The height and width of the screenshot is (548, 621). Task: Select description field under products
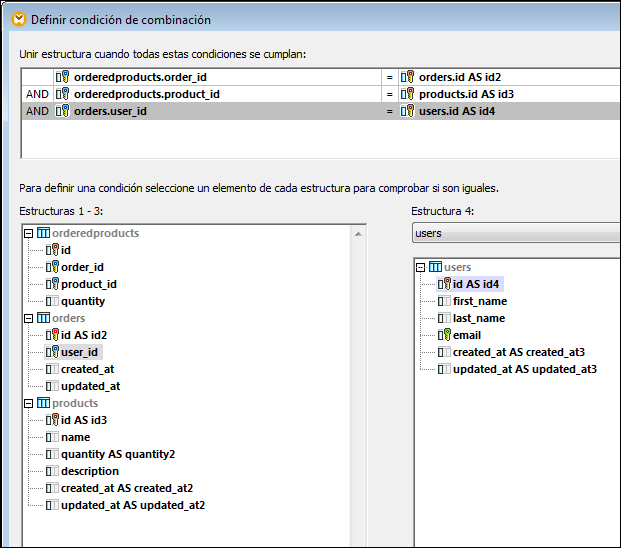click(89, 471)
